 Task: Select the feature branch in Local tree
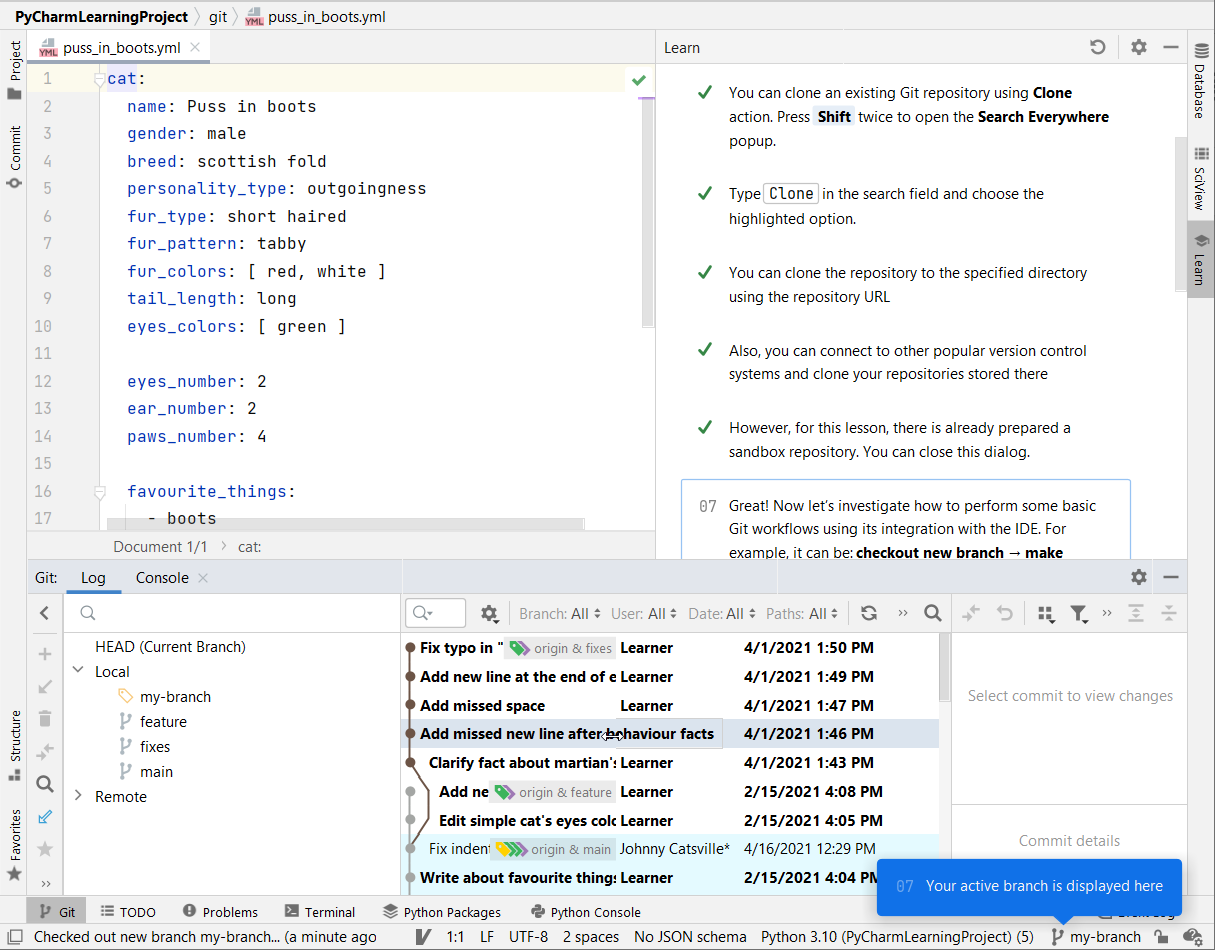163,722
